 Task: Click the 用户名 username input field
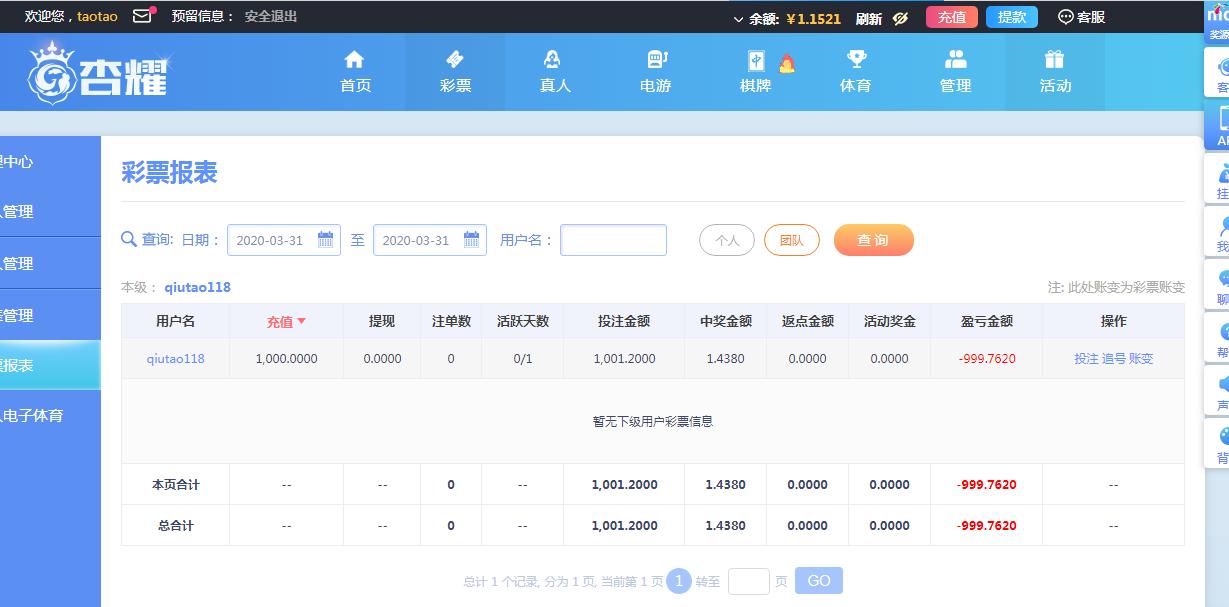coord(613,240)
